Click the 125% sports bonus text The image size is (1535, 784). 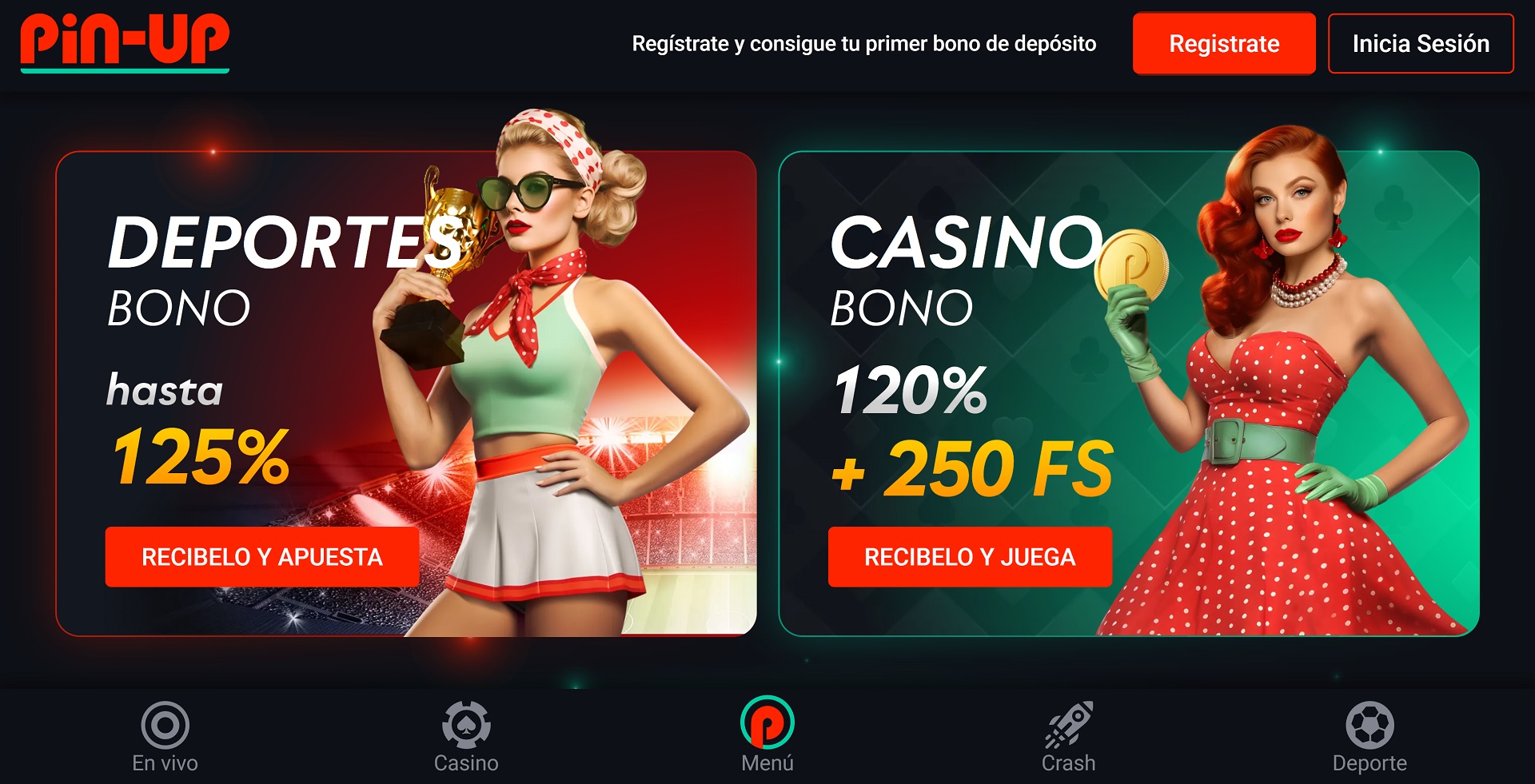[x=201, y=456]
